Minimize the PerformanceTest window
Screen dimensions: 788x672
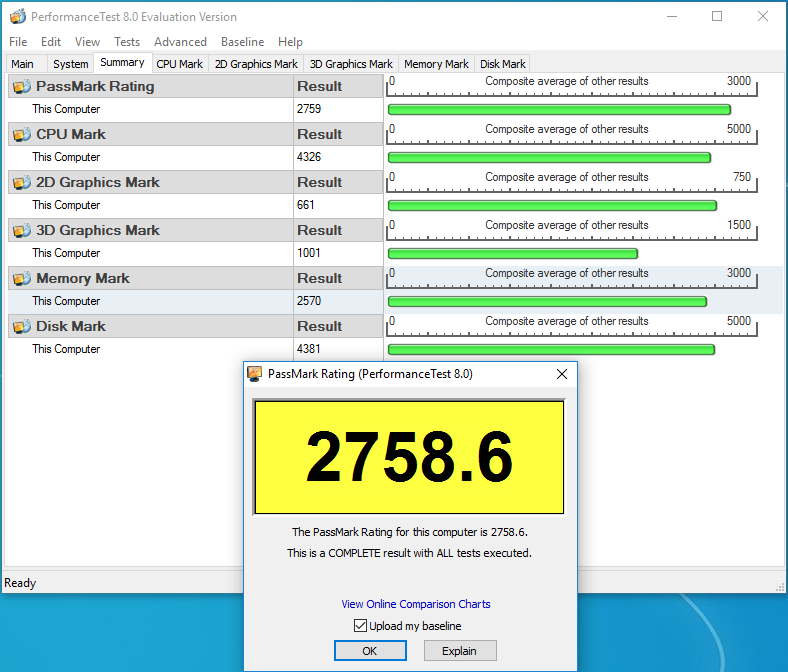point(672,17)
